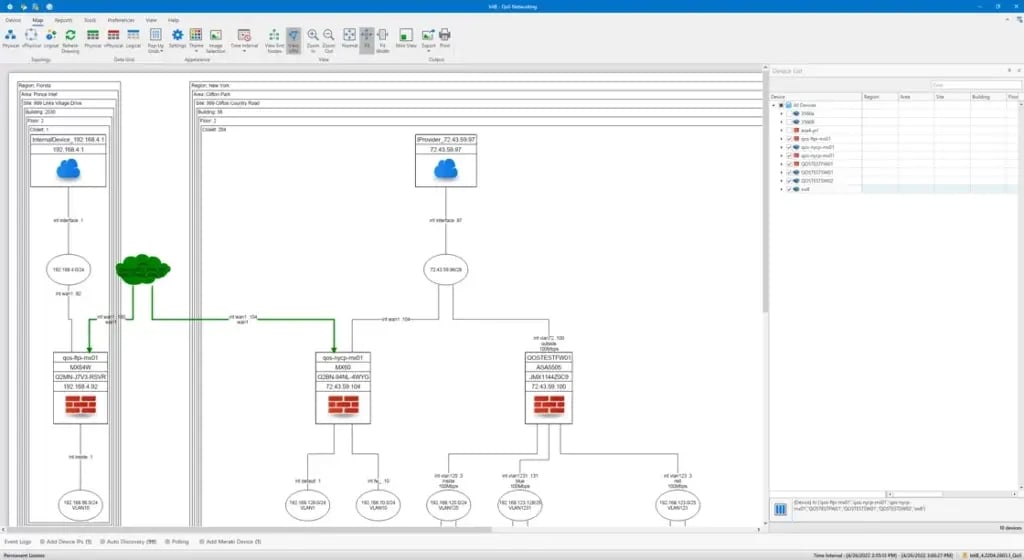The width and height of the screenshot is (1024, 560).
Task: Uncheck the qos-ftpi-mx01 device checkbox
Action: pos(788,139)
